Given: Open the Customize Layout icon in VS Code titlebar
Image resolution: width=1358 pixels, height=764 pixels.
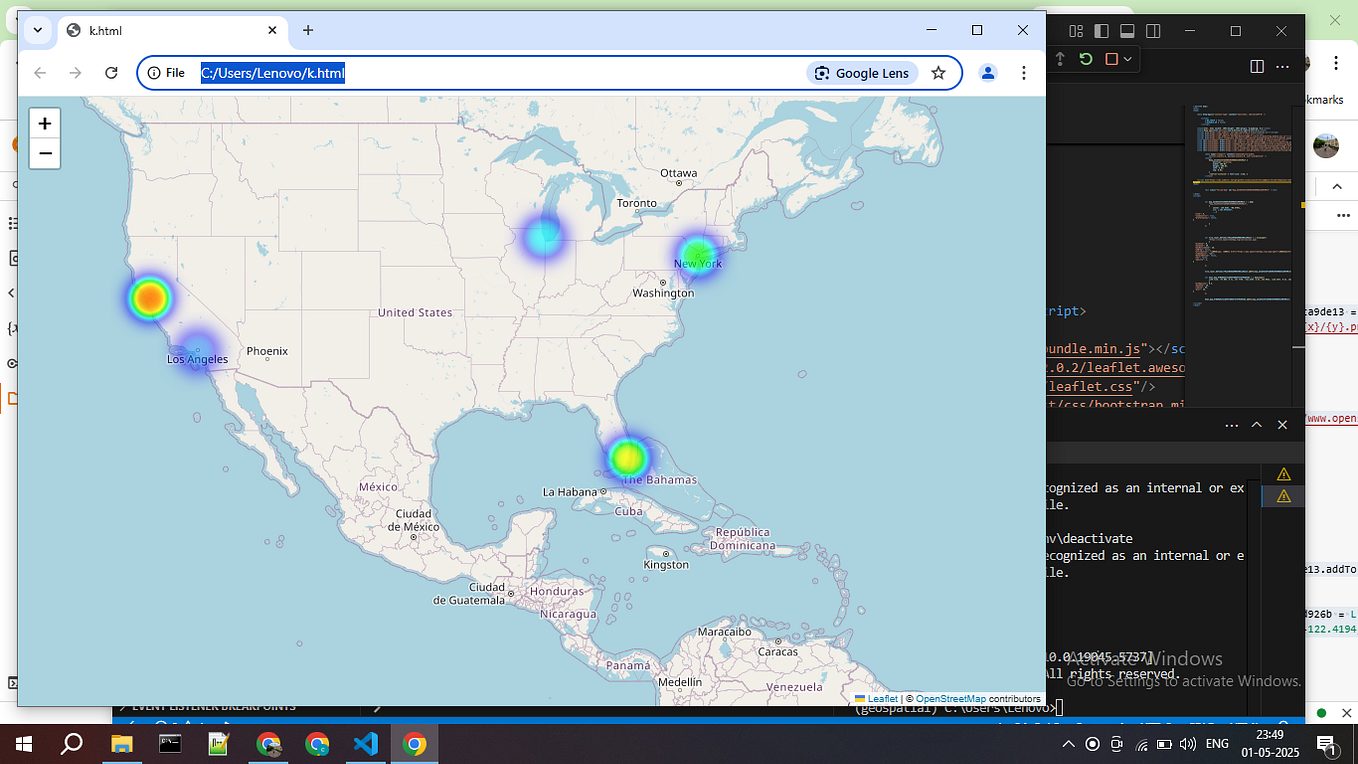Looking at the screenshot, I should pos(1075,31).
